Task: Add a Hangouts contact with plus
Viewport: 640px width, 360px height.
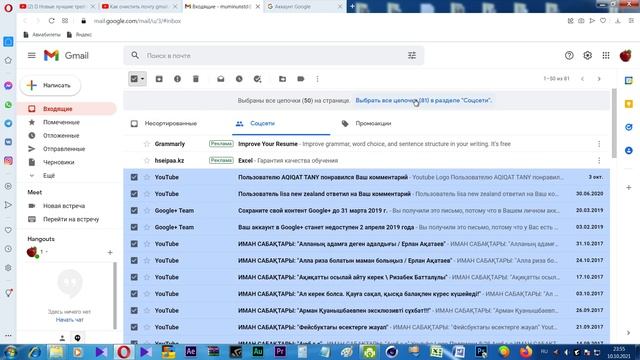Action: [110, 253]
